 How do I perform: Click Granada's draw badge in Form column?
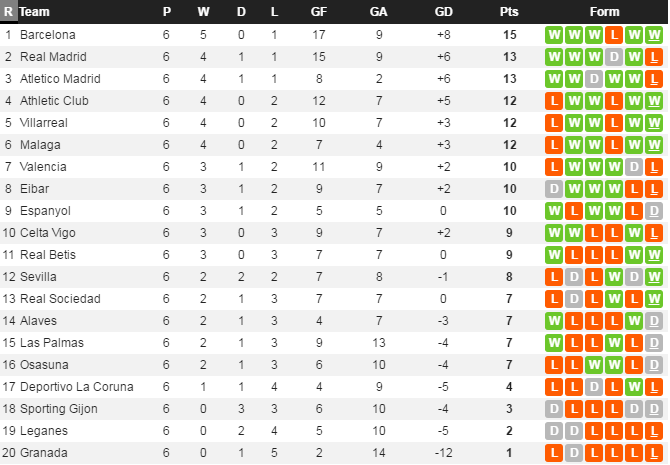[x=574, y=453]
